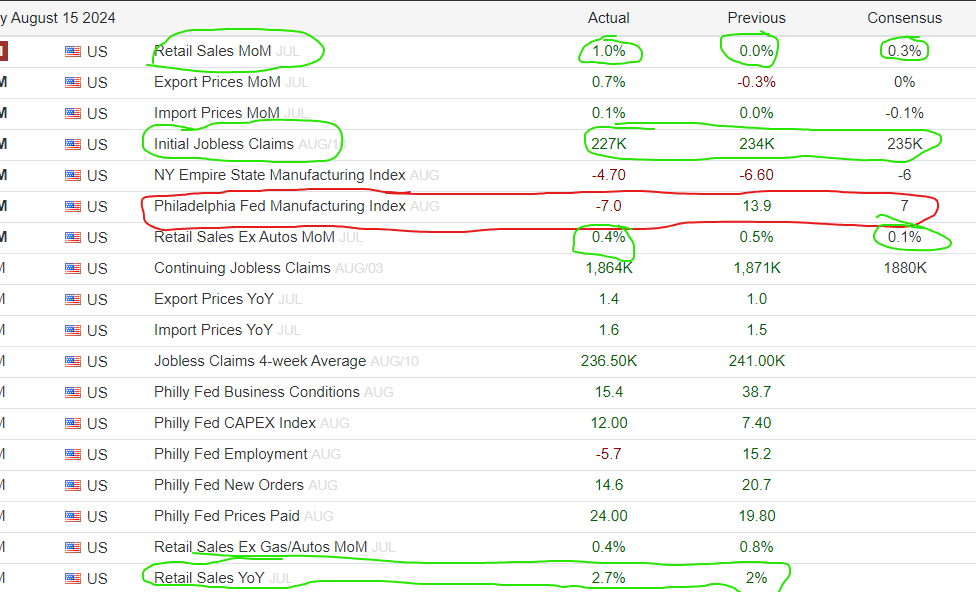976x592 pixels.
Task: Select the flag icon for NY Empire State Manufacturing
Action: pyautogui.click(x=73, y=176)
